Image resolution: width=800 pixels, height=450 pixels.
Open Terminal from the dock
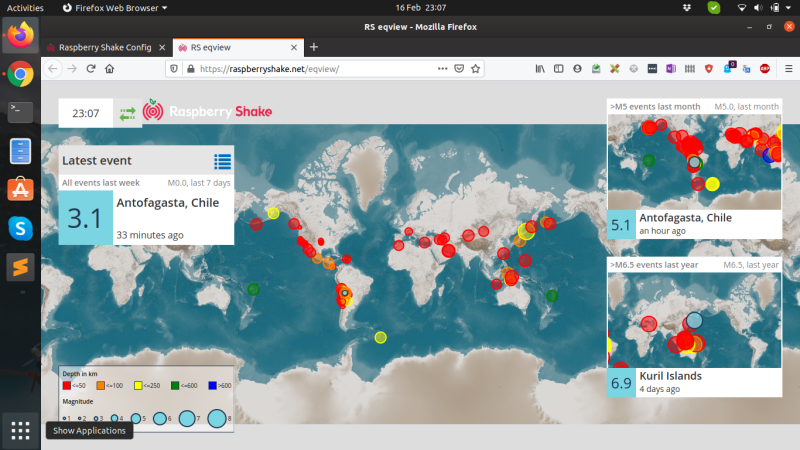20,112
